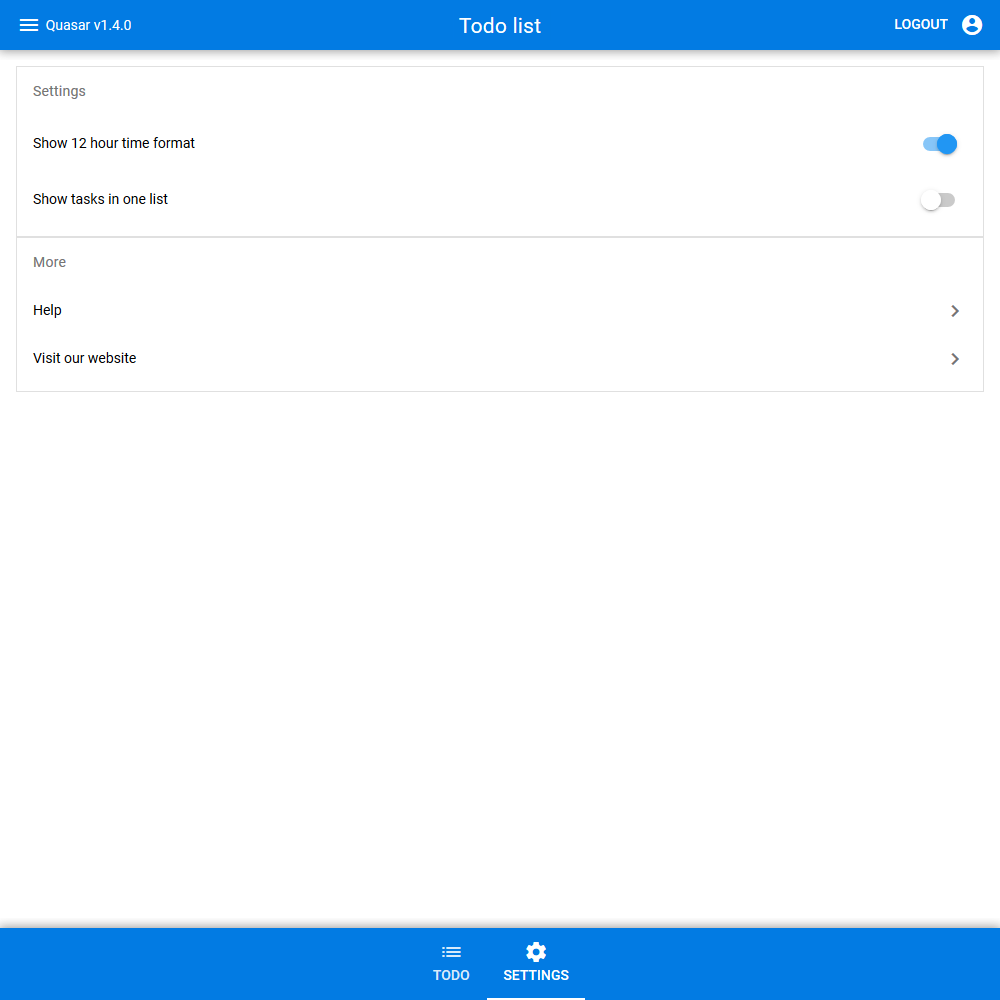
Task: Click Show tasks in one list label
Action: coord(100,199)
